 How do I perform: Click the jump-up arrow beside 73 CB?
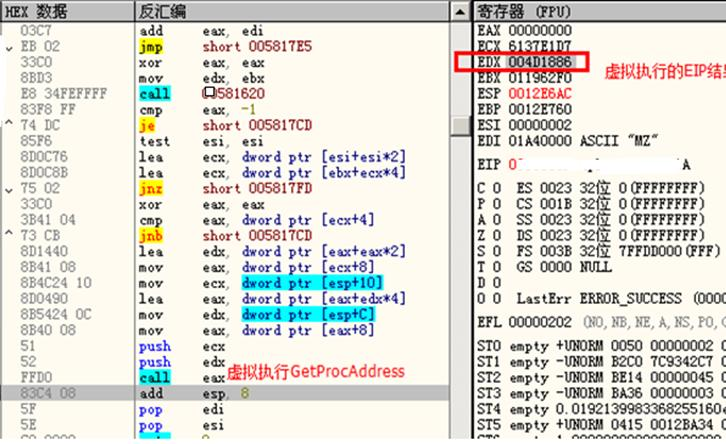(x=9, y=235)
